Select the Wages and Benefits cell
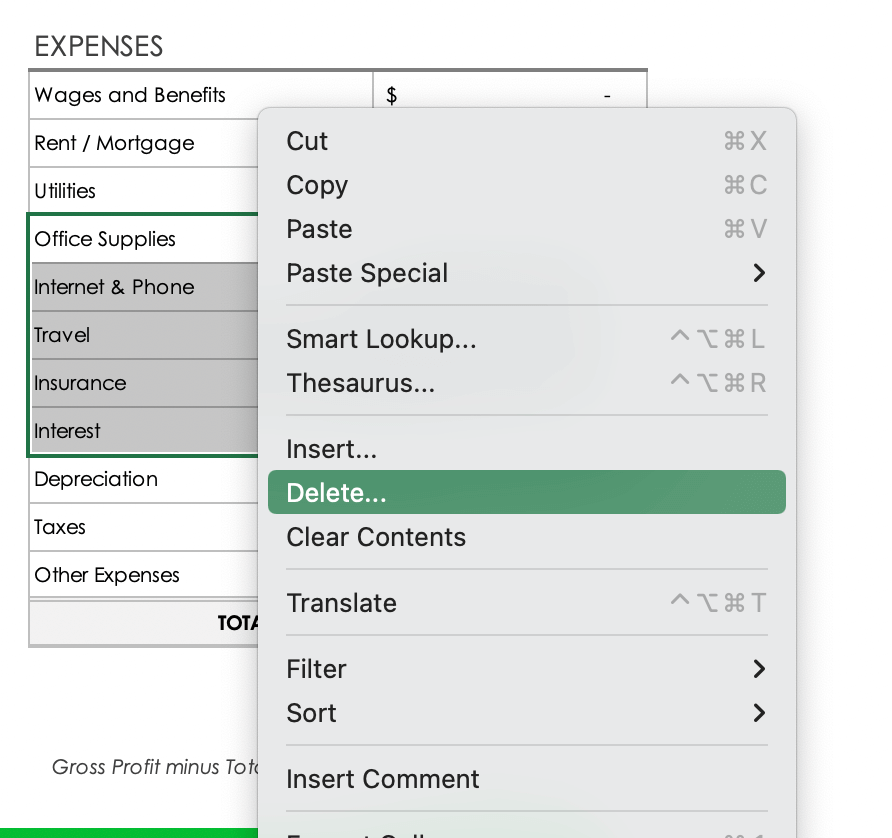Screen dimensions: 892x838 pos(130,95)
